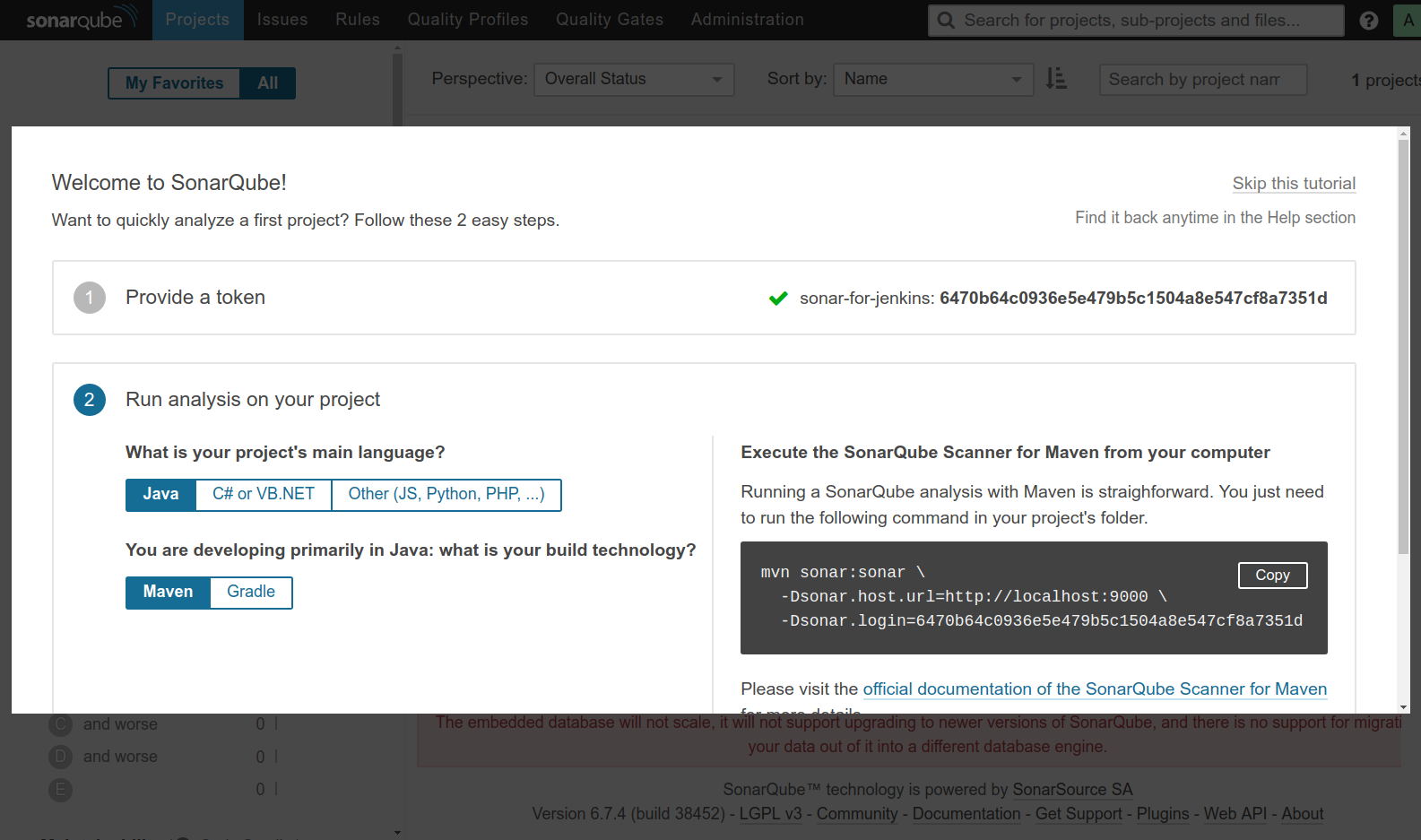Open official SonarQube Scanner for Maven documentation
Viewport: 1421px width, 840px height.
coord(1095,689)
